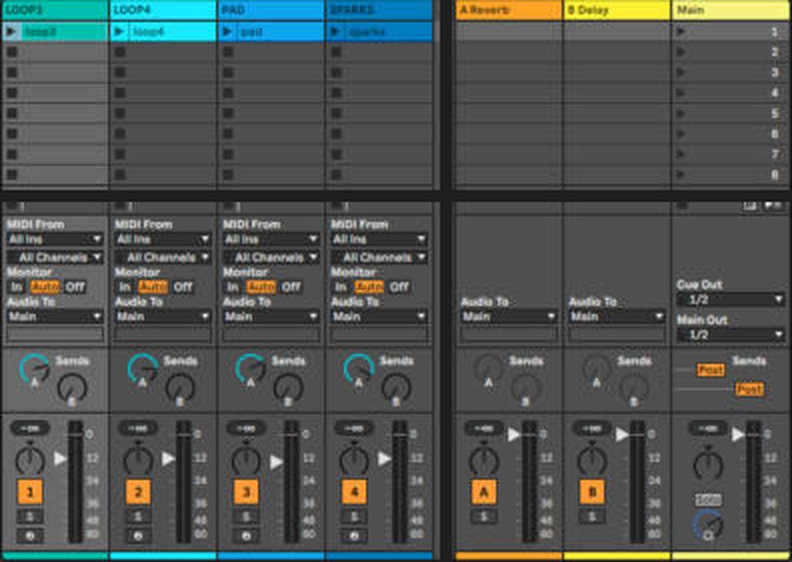Launch scene 3 in Main track
Image resolution: width=792 pixels, height=562 pixels.
(680, 72)
